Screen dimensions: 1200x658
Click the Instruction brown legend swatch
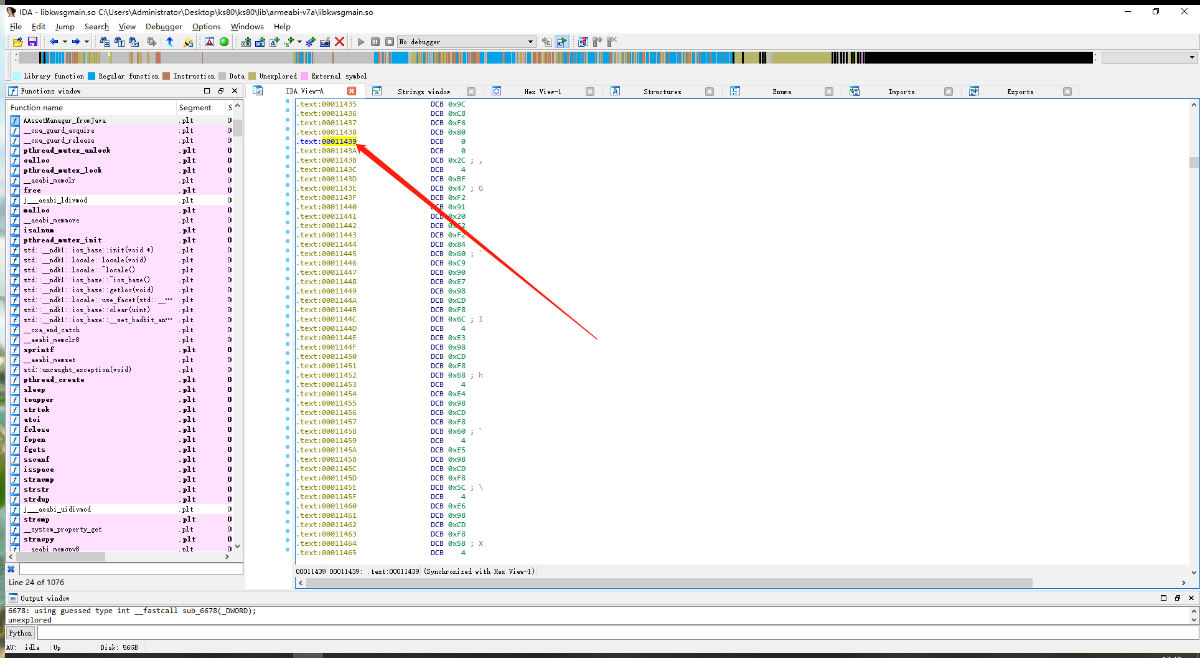click(167, 76)
